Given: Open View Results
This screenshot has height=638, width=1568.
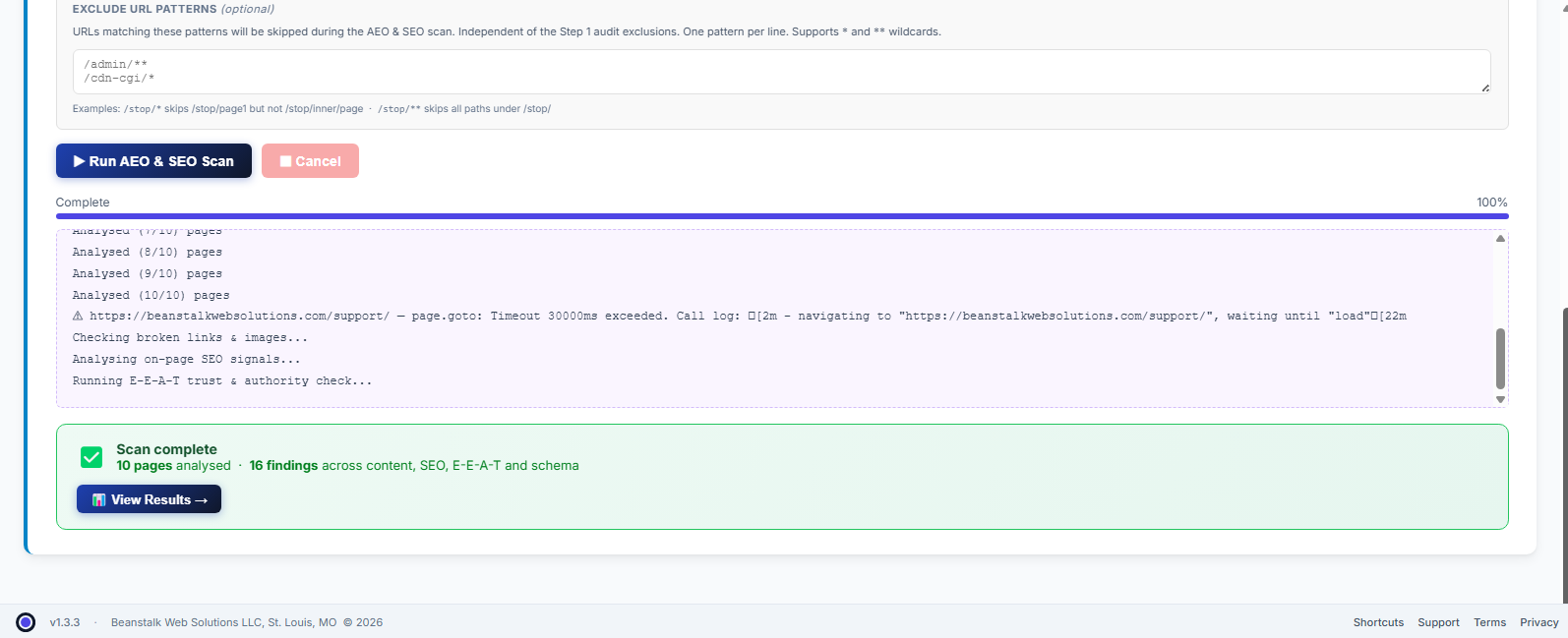Looking at the screenshot, I should pyautogui.click(x=149, y=499).
